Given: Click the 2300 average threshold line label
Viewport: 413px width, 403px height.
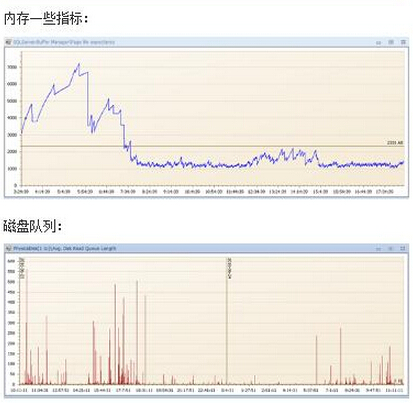Looking at the screenshot, I should click(395, 143).
